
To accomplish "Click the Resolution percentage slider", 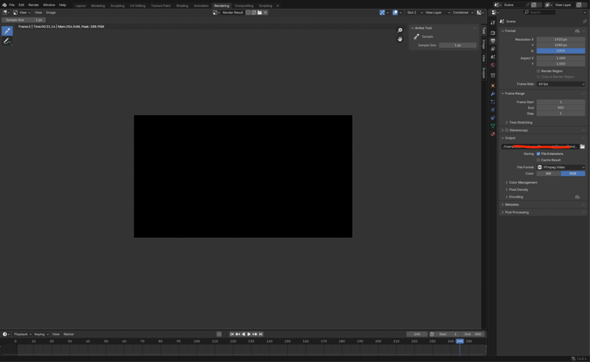I will pos(561,51).
